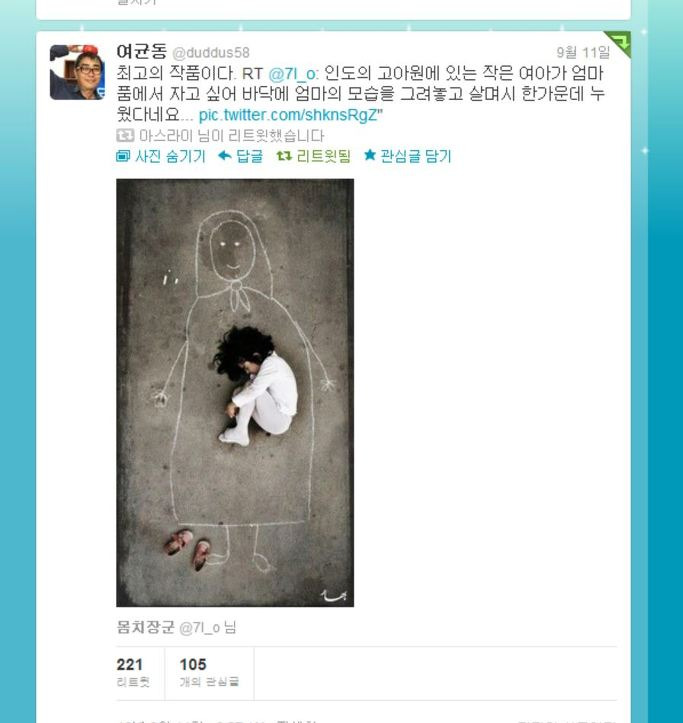Click the reply arrow icon
Screen dimensions: 683x723
[x=225, y=156]
